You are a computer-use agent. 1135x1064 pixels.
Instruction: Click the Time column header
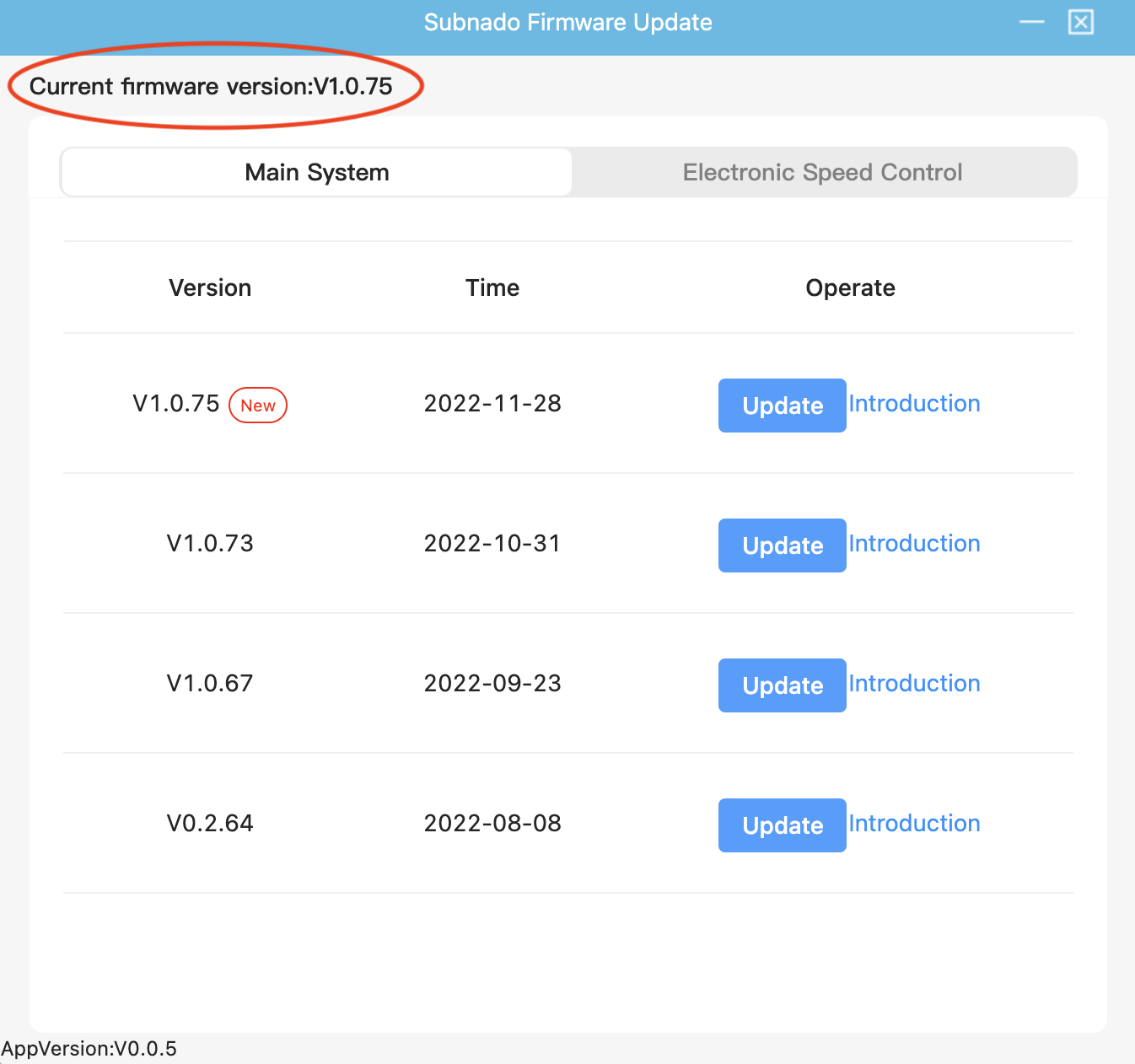492,288
